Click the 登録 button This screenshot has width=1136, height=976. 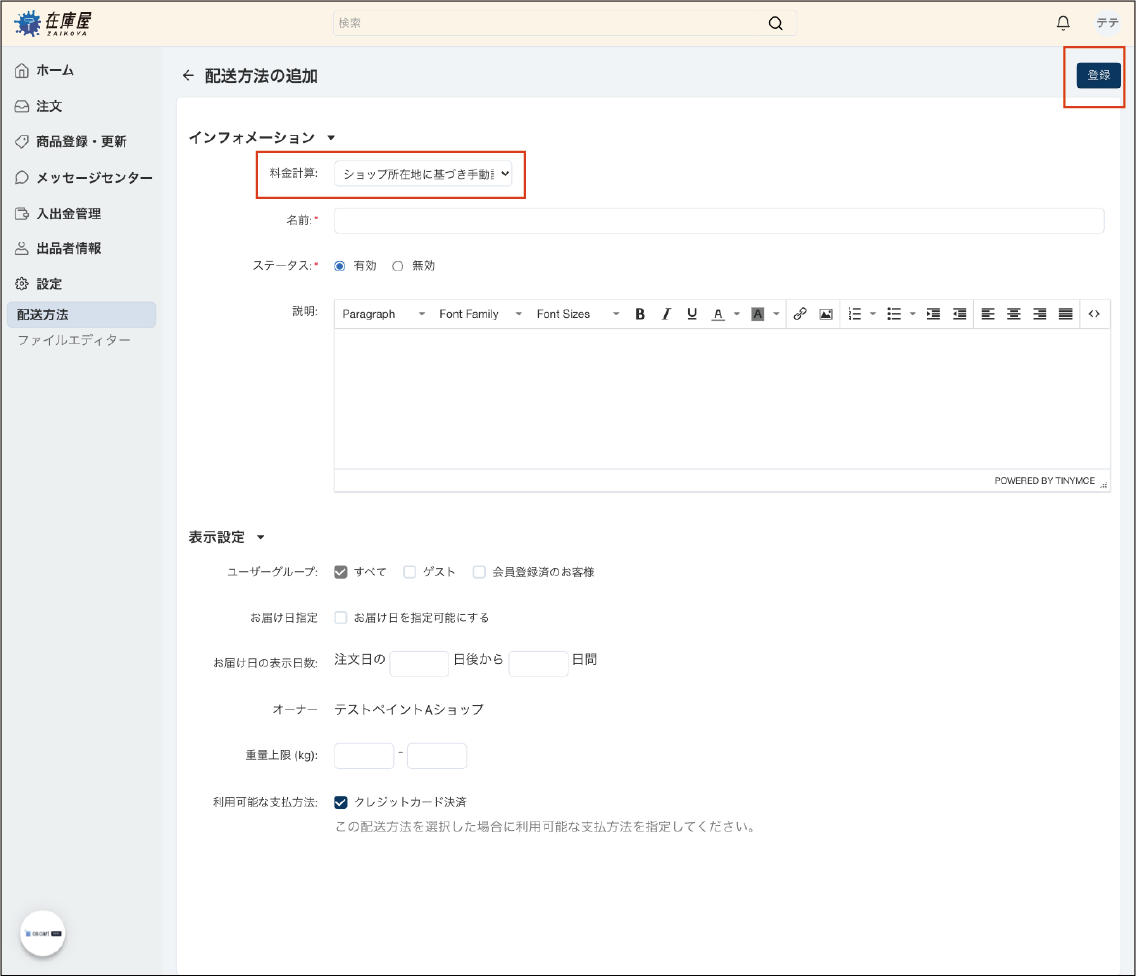pos(1098,76)
